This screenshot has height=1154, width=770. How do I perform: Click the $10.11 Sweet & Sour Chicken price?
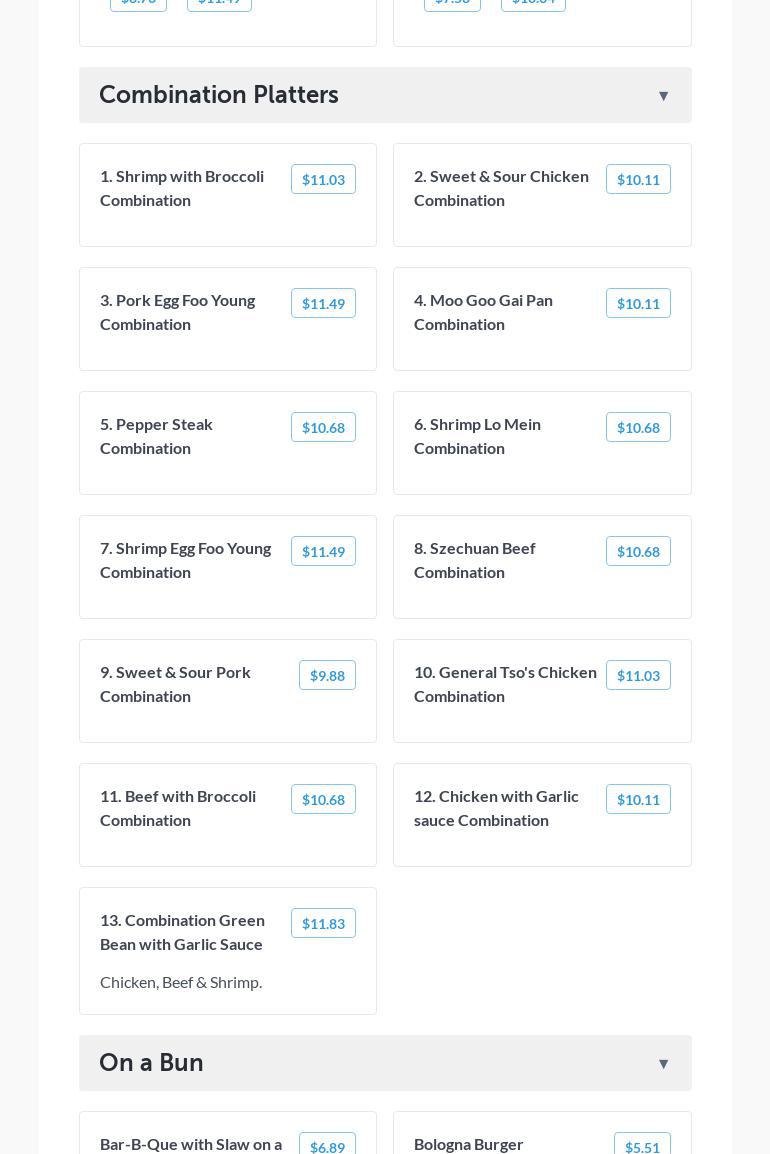(638, 180)
